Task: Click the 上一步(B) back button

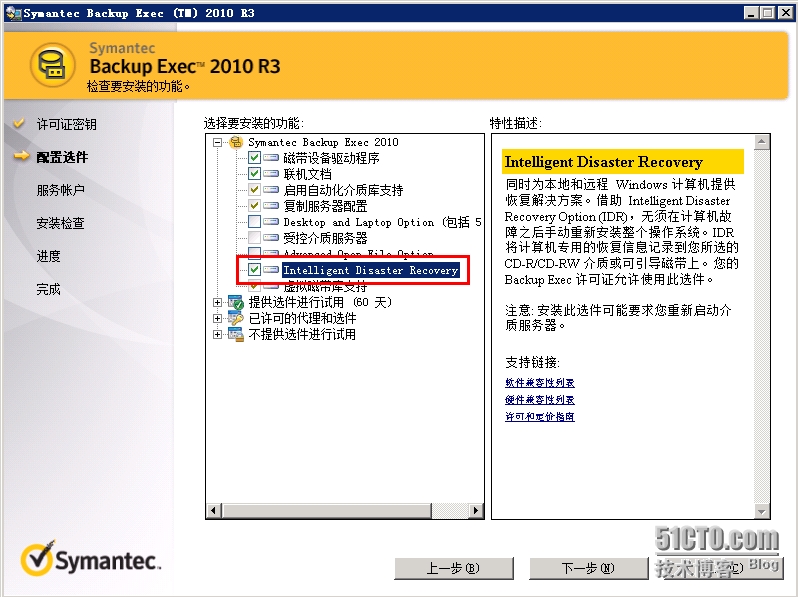Action: [x=453, y=568]
